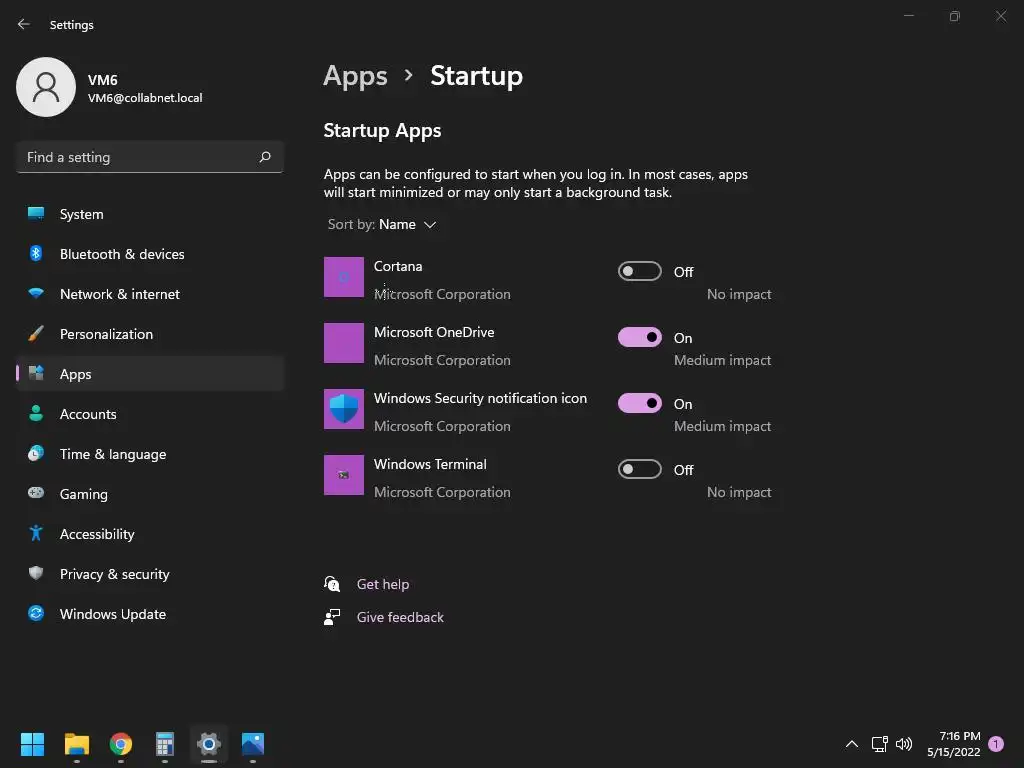Click the Get help headset icon
Viewport: 1024px width, 768px height.
[x=332, y=584]
